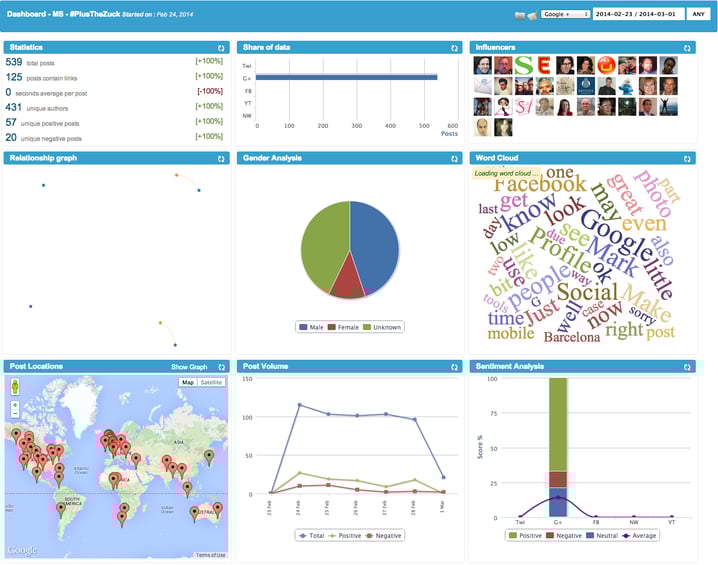Switch the map to Satellite view

pos(211,382)
